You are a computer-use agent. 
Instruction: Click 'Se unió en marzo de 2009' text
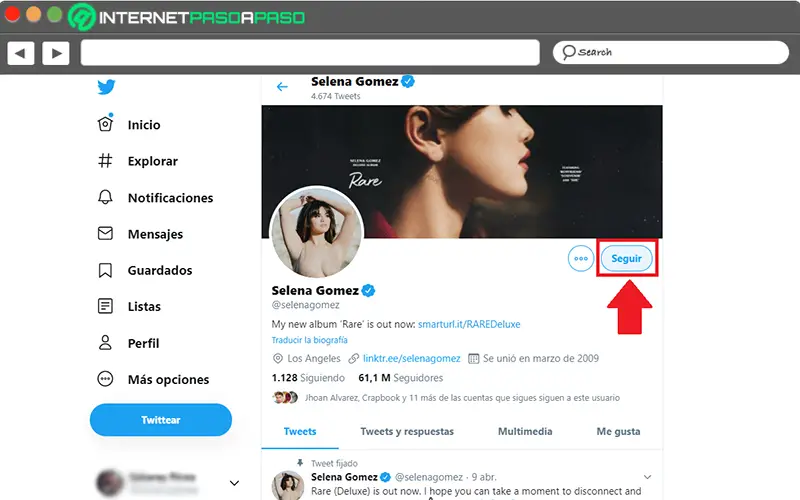pos(541,358)
